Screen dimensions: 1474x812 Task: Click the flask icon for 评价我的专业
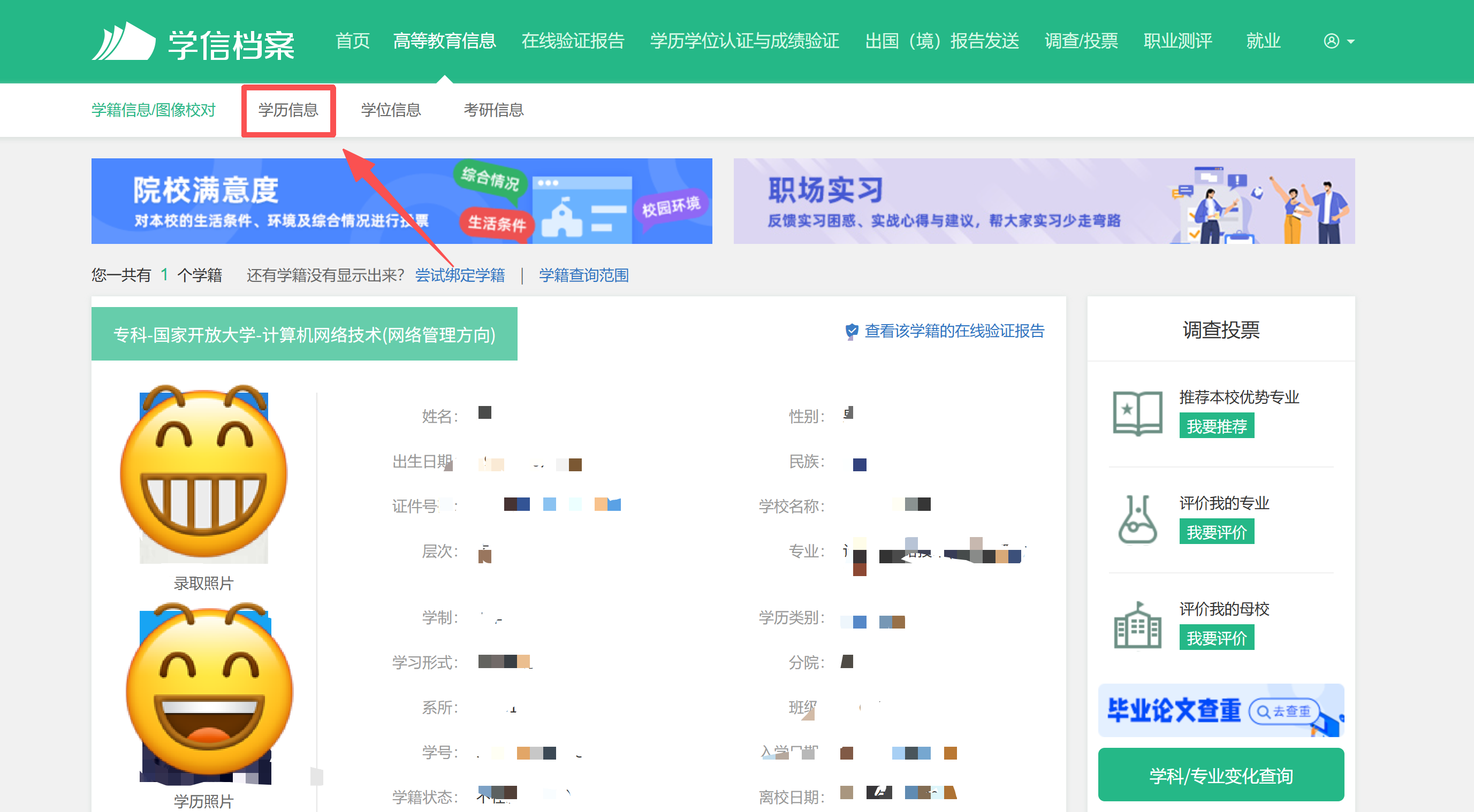tap(1137, 519)
